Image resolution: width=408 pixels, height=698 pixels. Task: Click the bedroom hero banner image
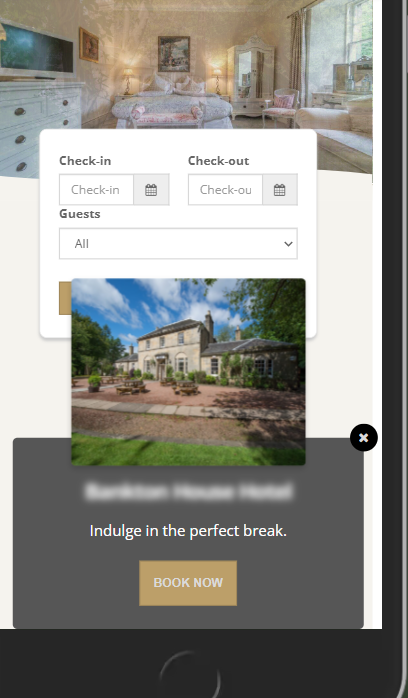pos(186,65)
